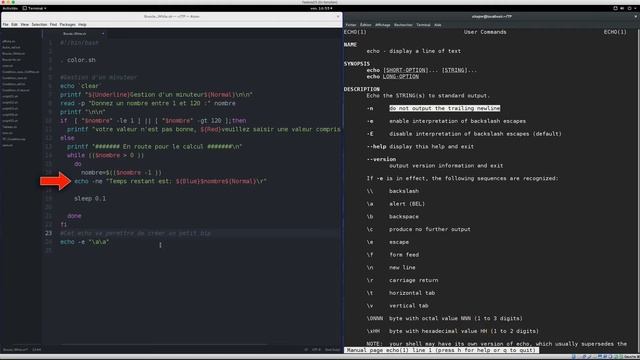
Task: Click the clock in the GNOME top bar
Action: click(x=321, y=8)
